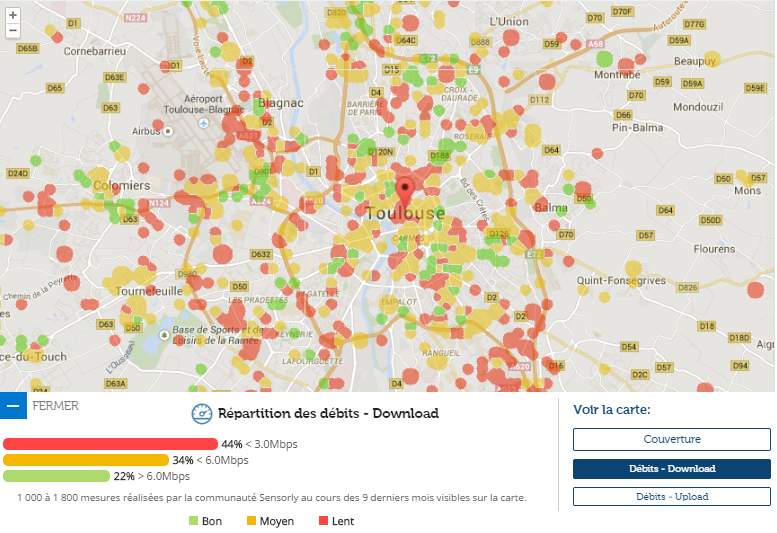Click the Mons town label
777x533 pixels.
click(747, 191)
